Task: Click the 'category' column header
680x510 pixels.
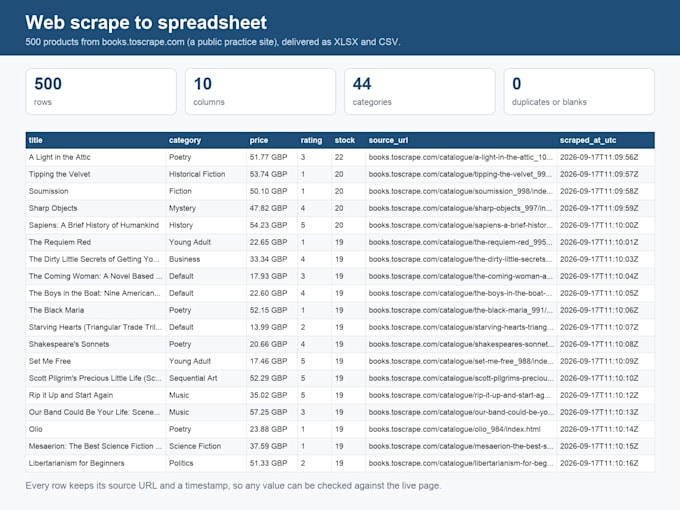Action: click(185, 140)
